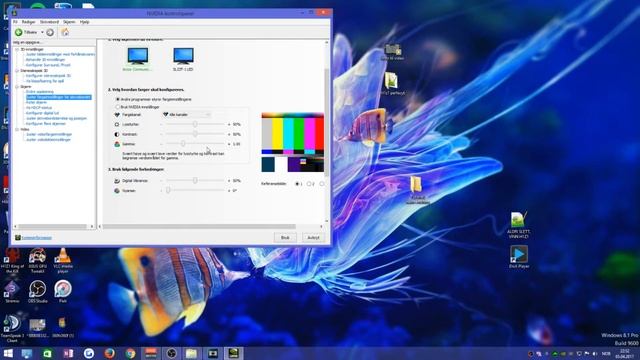Select 'Andre programmer styrer fargeinnstillingene' radio button
The height and width of the screenshot is (360, 640).
tap(118, 99)
